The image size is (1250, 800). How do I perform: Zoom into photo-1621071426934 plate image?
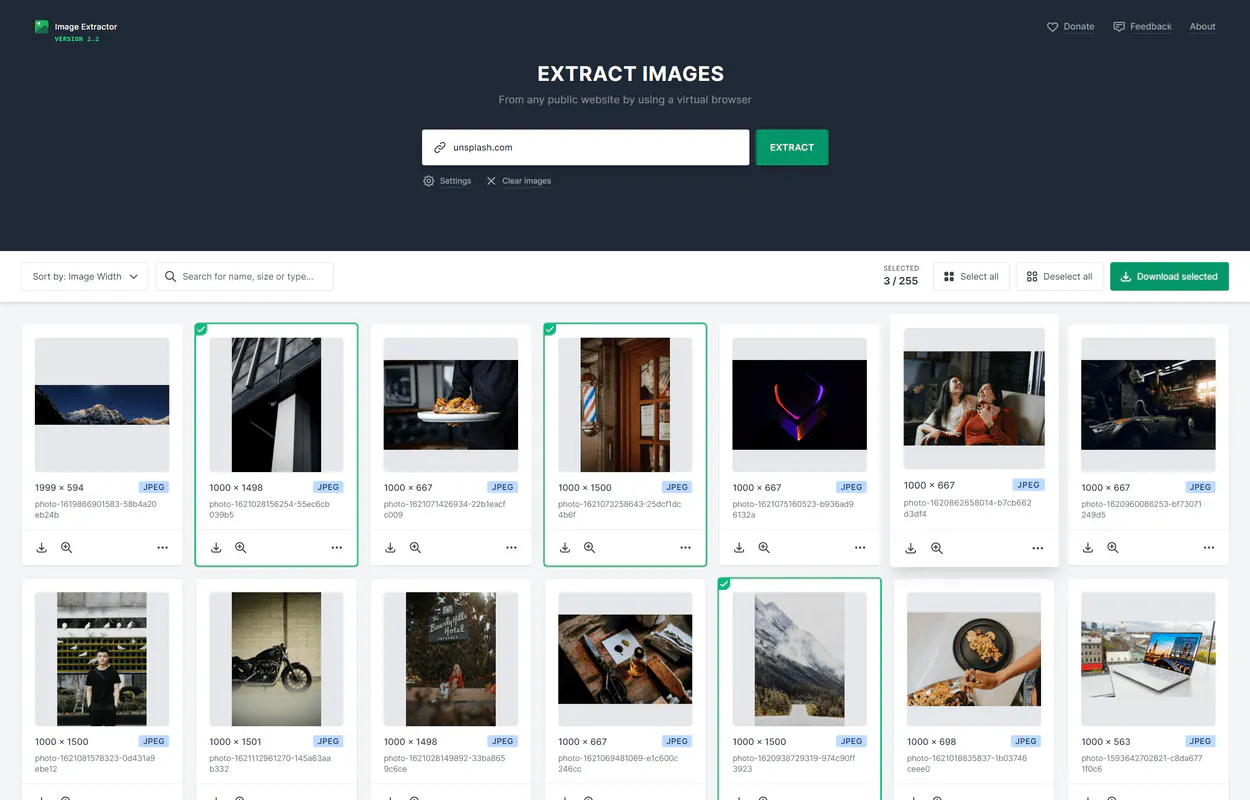415,548
